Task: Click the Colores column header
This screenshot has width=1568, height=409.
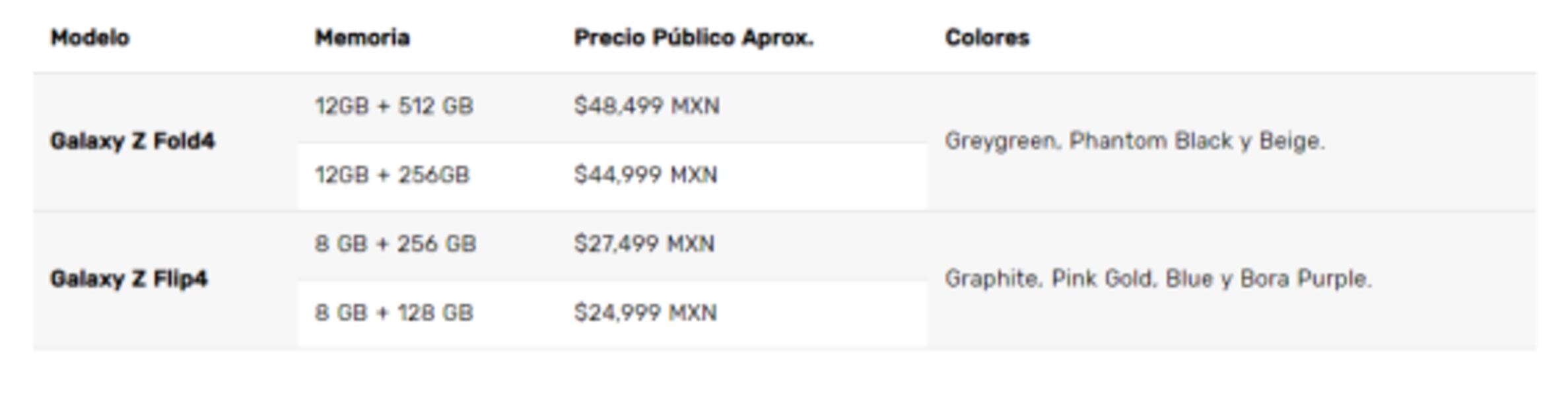Action: (987, 38)
